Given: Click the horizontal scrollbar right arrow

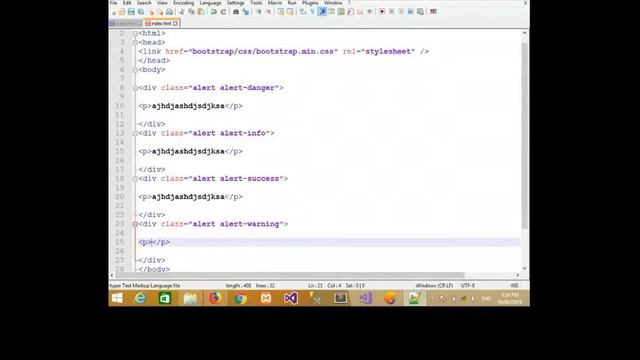Looking at the screenshot, I should (518, 275).
